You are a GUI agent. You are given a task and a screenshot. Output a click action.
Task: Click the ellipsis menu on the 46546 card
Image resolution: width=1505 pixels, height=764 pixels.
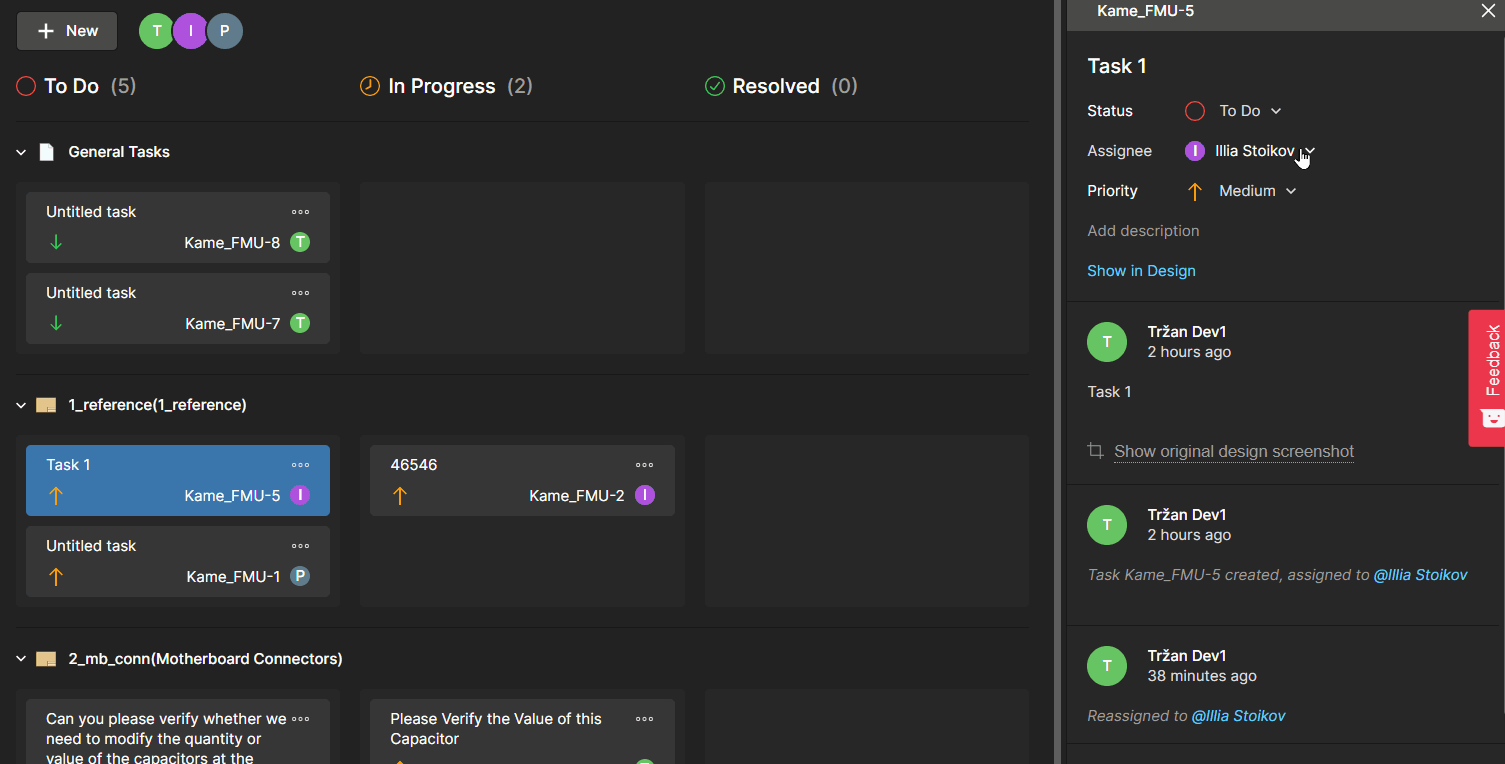pyautogui.click(x=644, y=465)
